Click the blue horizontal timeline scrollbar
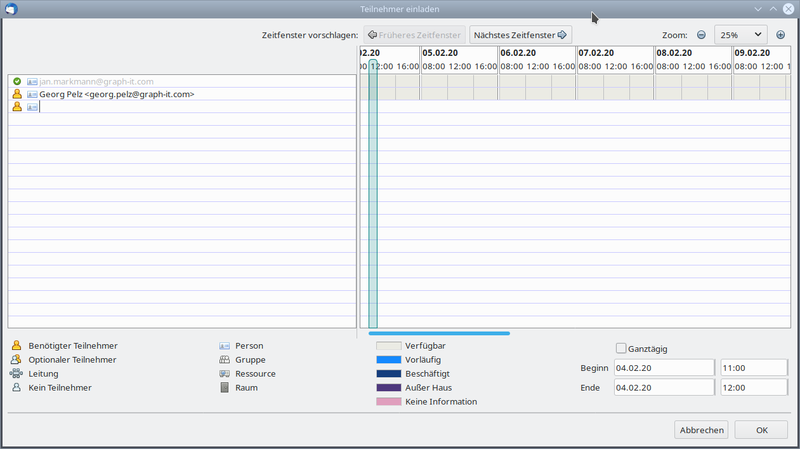Viewport: 800px width, 449px height. [439, 333]
